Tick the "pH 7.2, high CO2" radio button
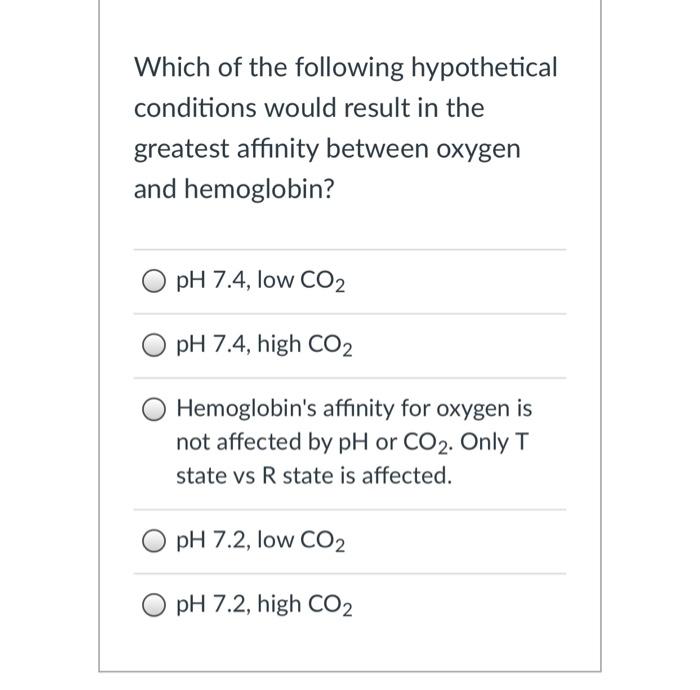The height and width of the screenshot is (690, 700). pyautogui.click(x=154, y=605)
